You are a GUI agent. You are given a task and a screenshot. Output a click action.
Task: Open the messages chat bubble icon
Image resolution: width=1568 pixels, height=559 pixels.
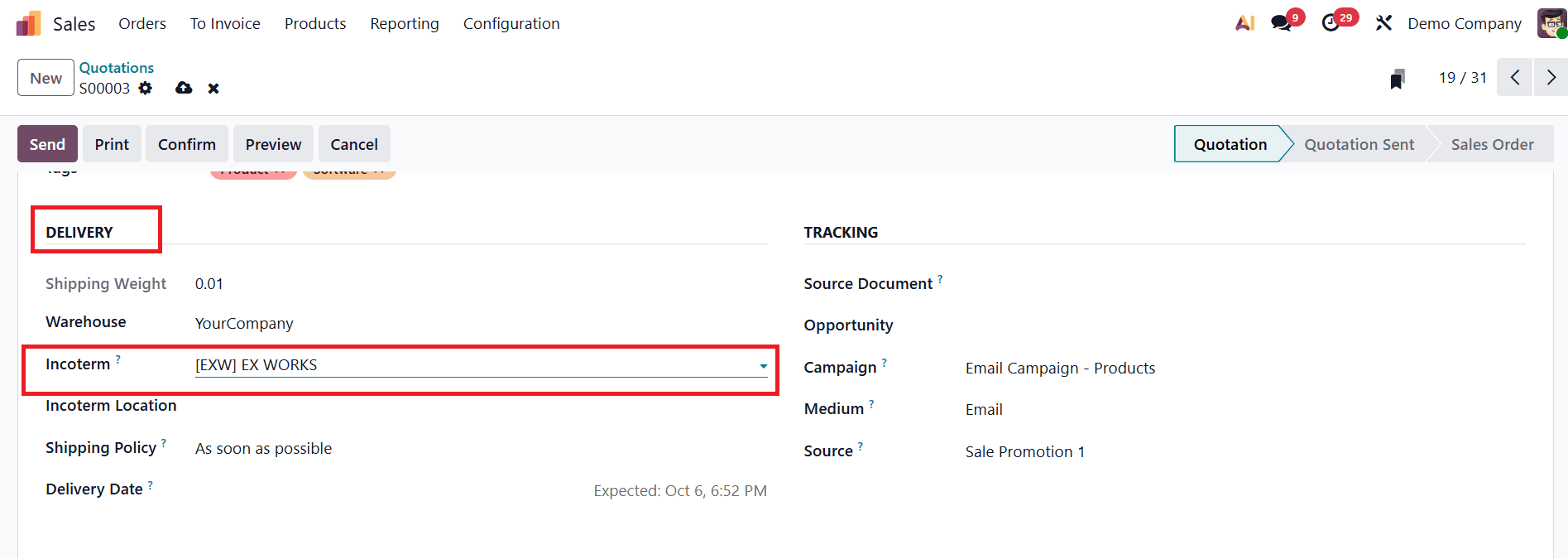pos(1282,23)
